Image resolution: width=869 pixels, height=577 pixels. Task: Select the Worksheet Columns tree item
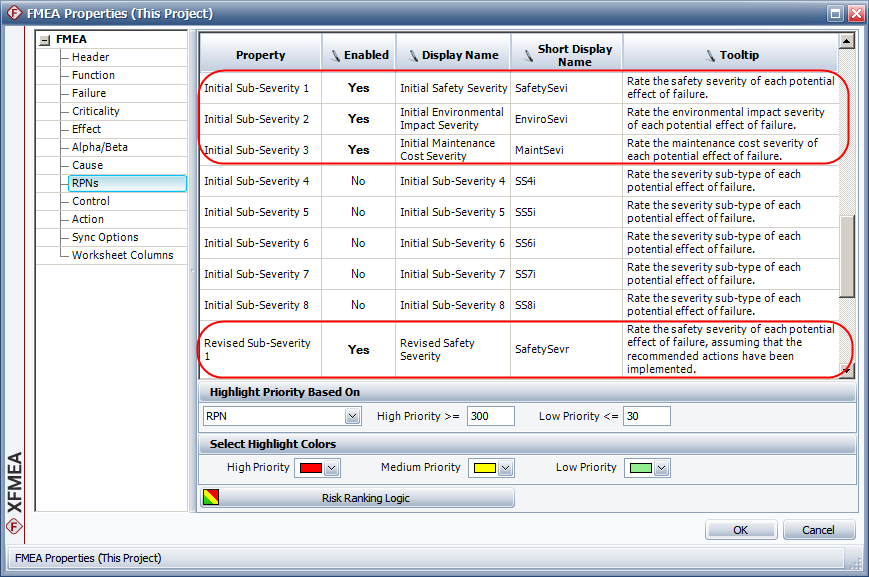point(122,255)
